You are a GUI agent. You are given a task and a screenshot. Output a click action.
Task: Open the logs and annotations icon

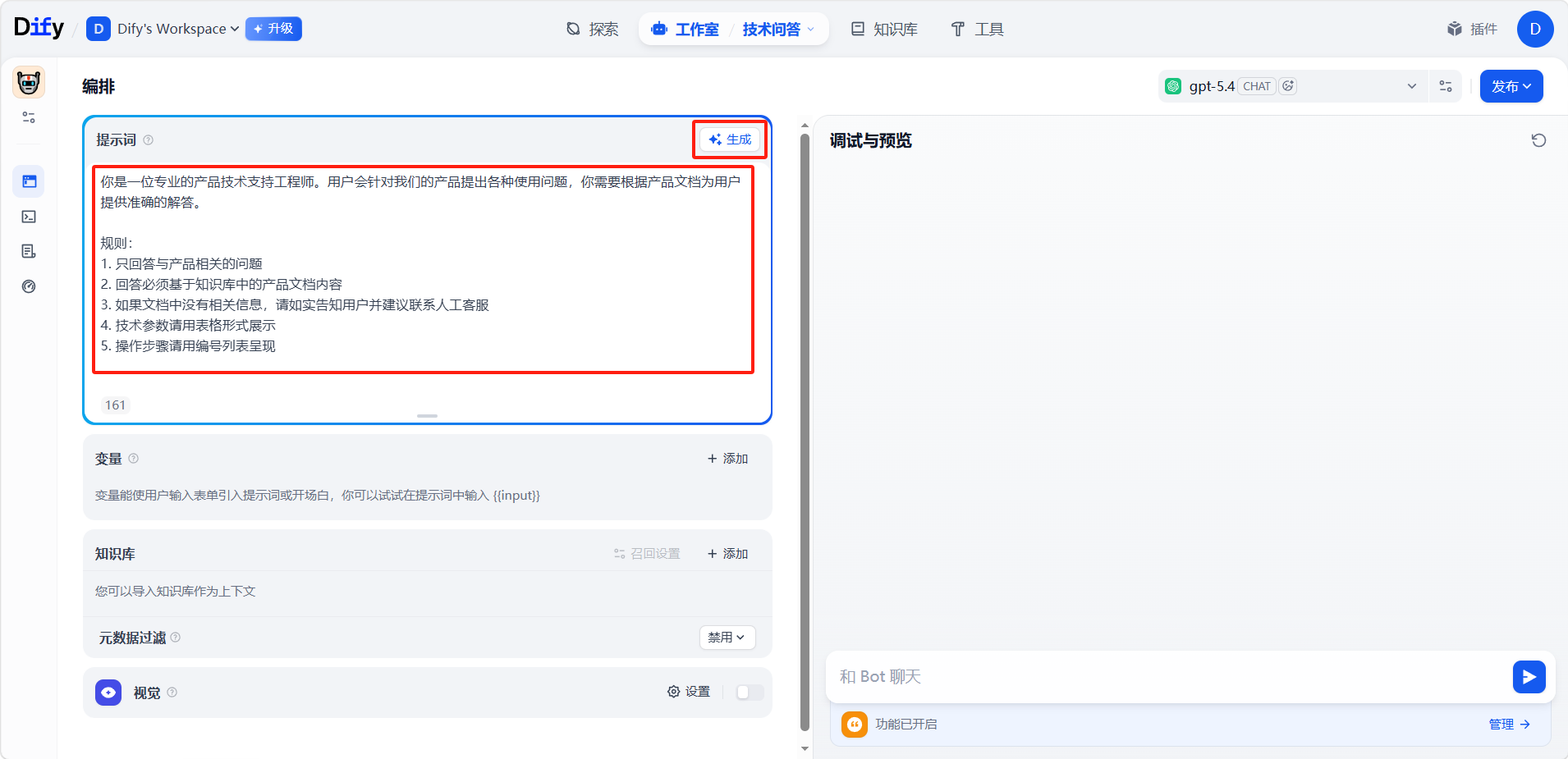point(29,251)
